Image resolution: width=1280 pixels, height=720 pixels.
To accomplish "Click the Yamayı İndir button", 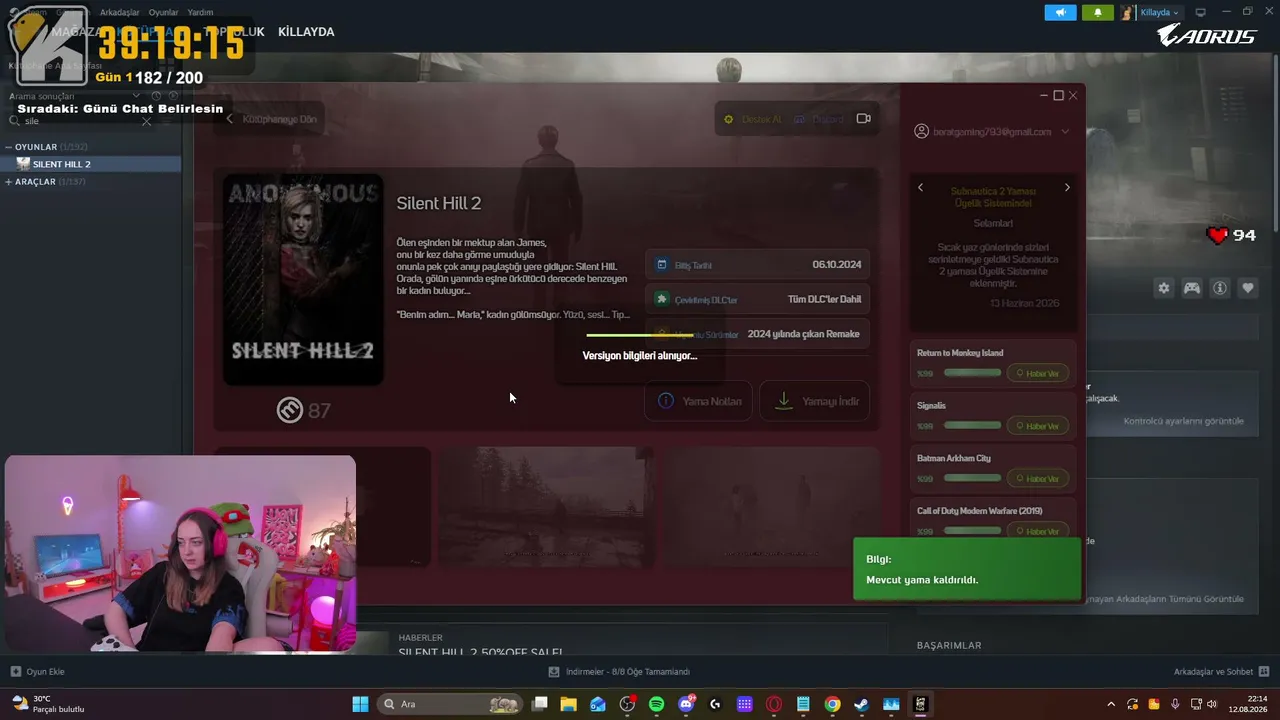I will (815, 401).
